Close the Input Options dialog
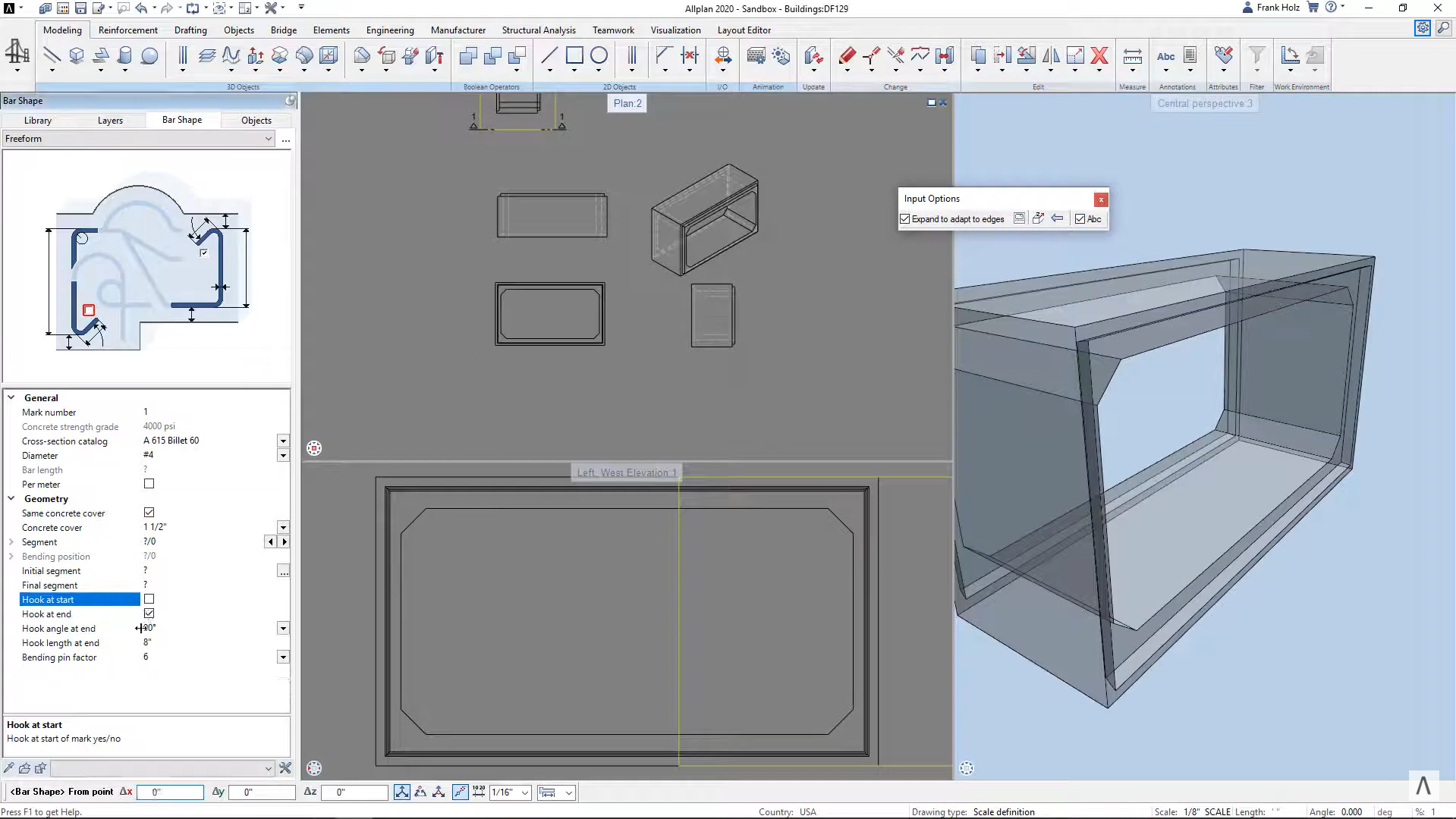Viewport: 1456px width, 819px height. (1100, 199)
